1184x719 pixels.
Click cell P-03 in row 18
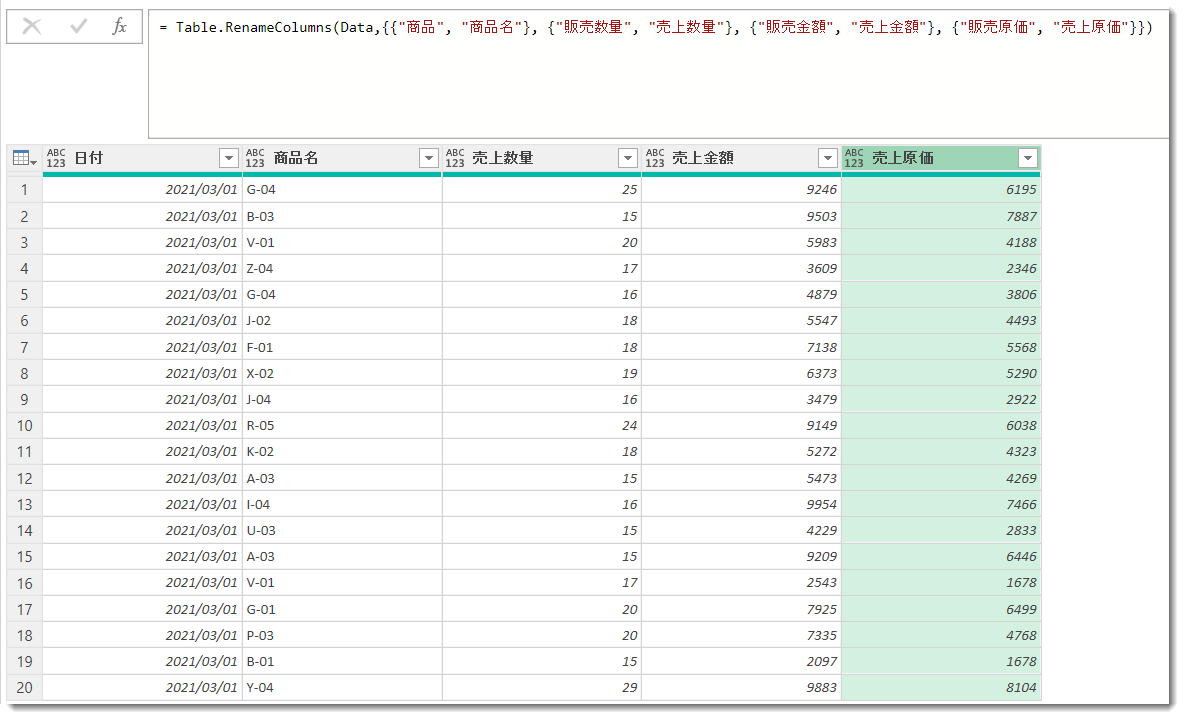[341, 635]
